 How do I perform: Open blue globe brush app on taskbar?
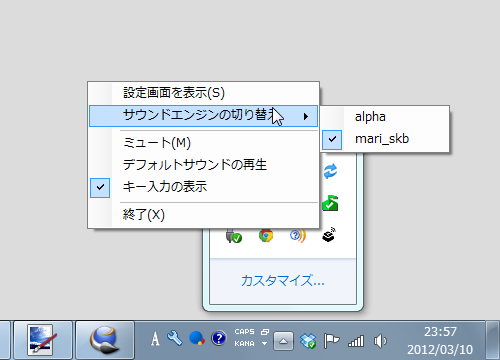[105, 340]
